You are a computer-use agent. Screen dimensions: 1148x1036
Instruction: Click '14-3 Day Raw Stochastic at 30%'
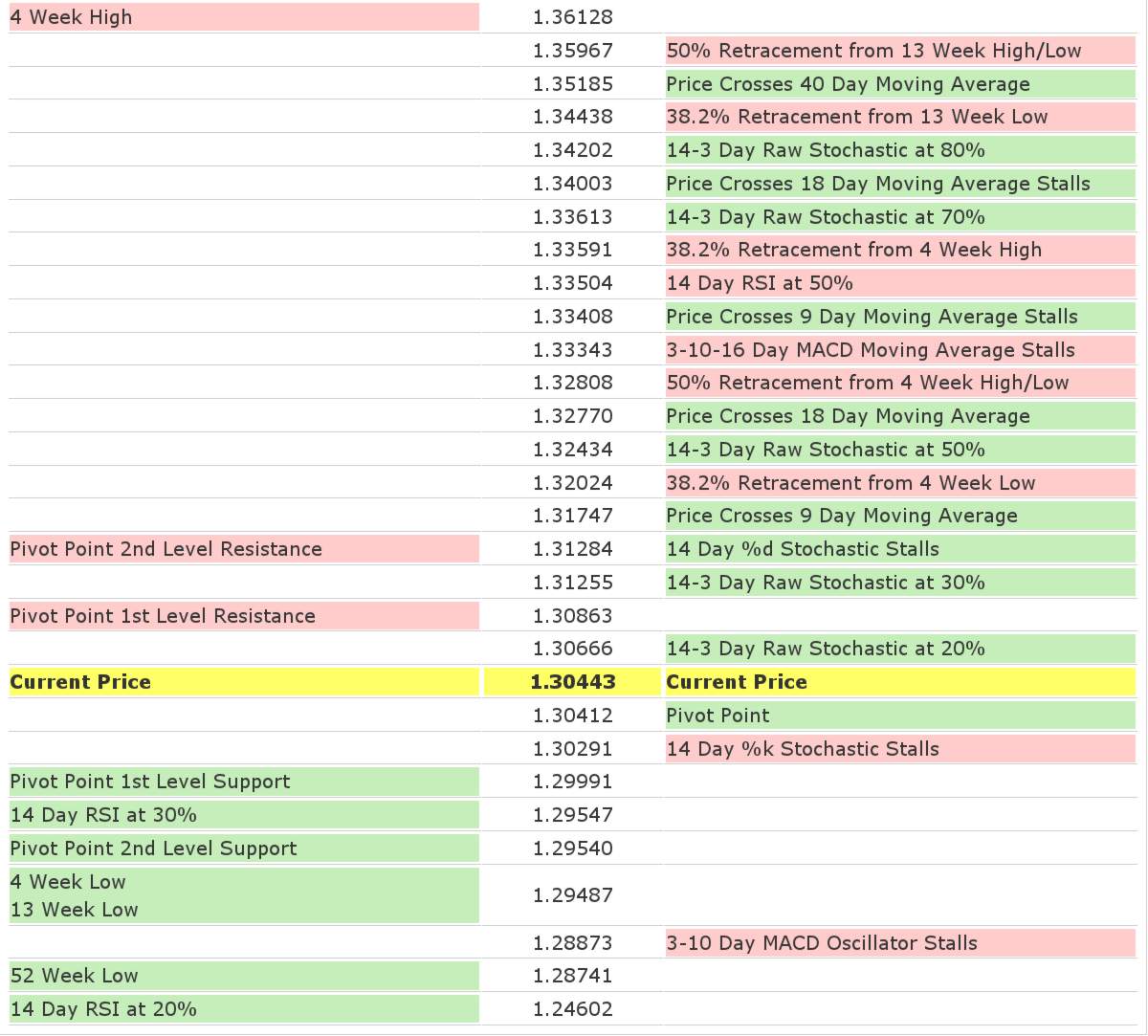pyautogui.click(x=826, y=583)
